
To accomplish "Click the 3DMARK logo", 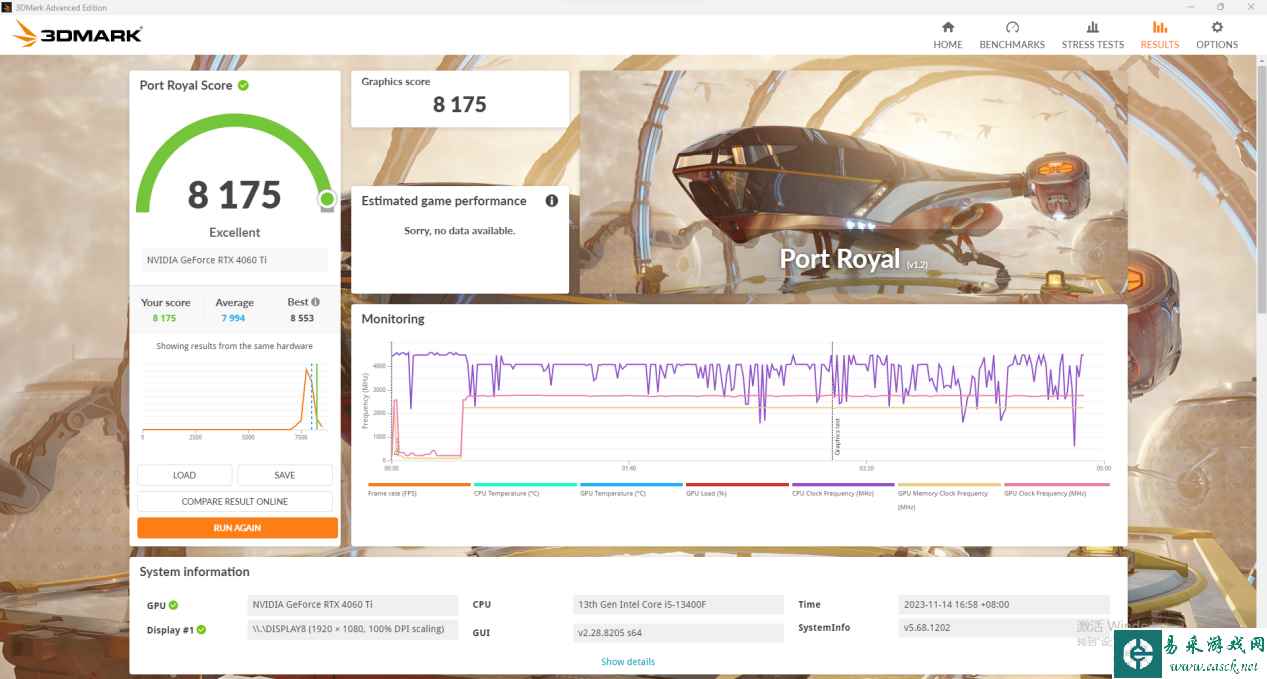I will click(78, 35).
